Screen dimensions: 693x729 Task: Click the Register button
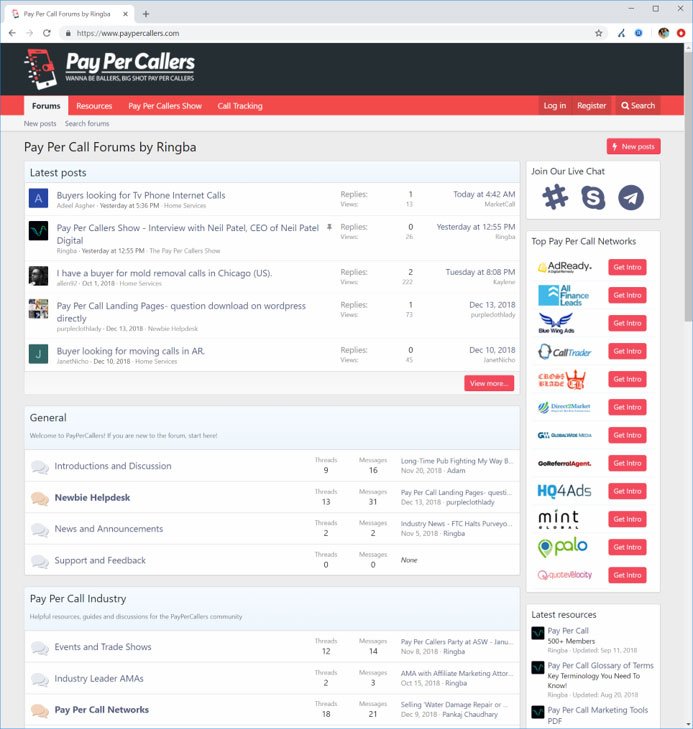pos(591,106)
